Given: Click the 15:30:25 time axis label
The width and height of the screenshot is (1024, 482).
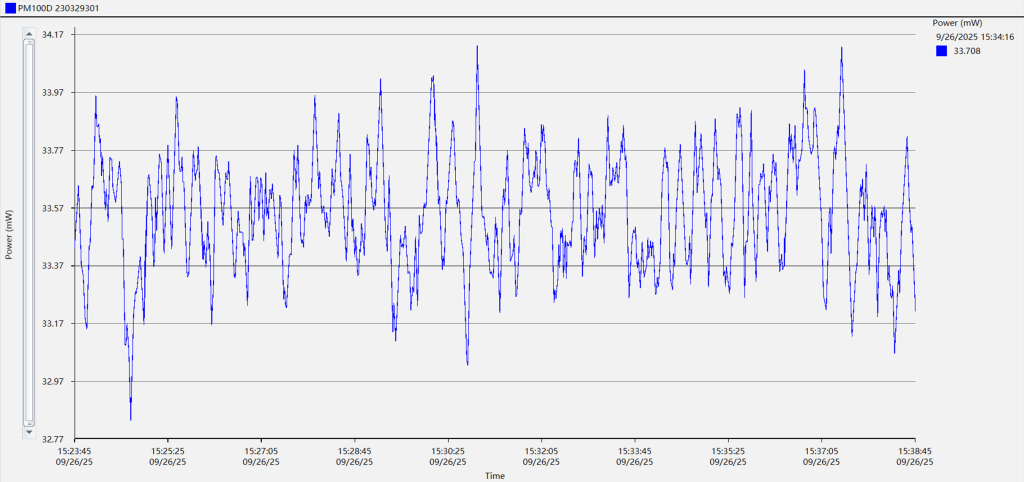Looking at the screenshot, I should coord(448,451).
